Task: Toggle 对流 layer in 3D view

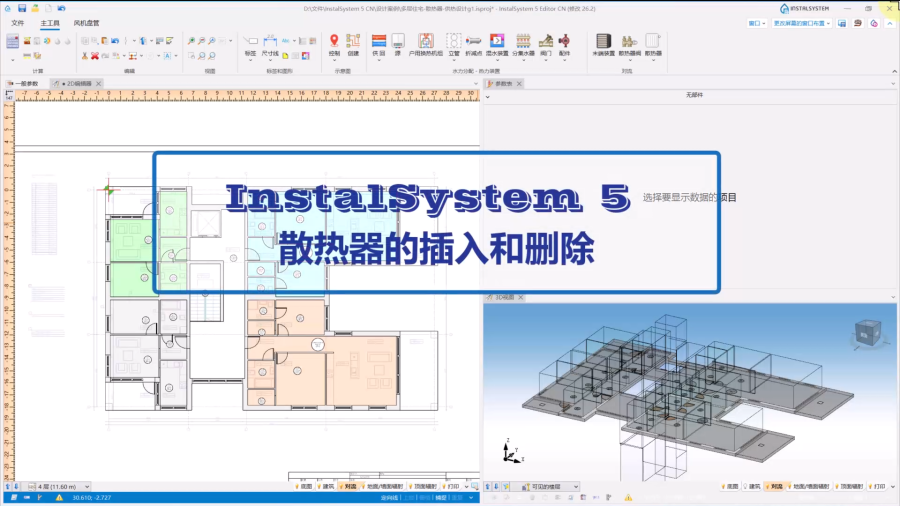Action: click(774, 486)
